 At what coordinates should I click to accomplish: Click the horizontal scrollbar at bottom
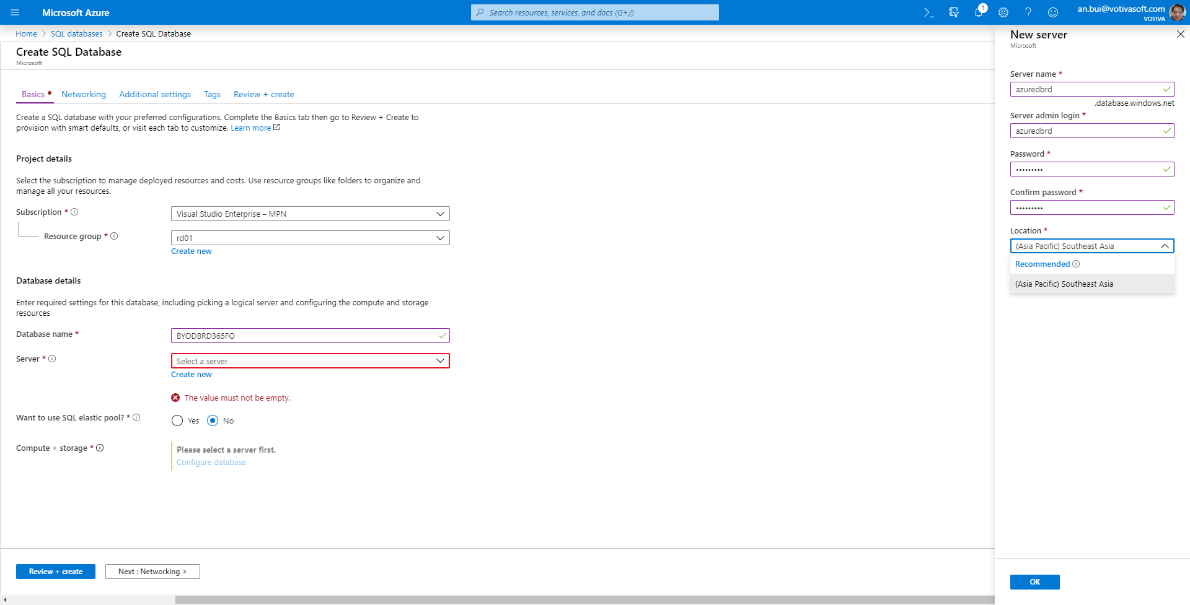coord(584,600)
